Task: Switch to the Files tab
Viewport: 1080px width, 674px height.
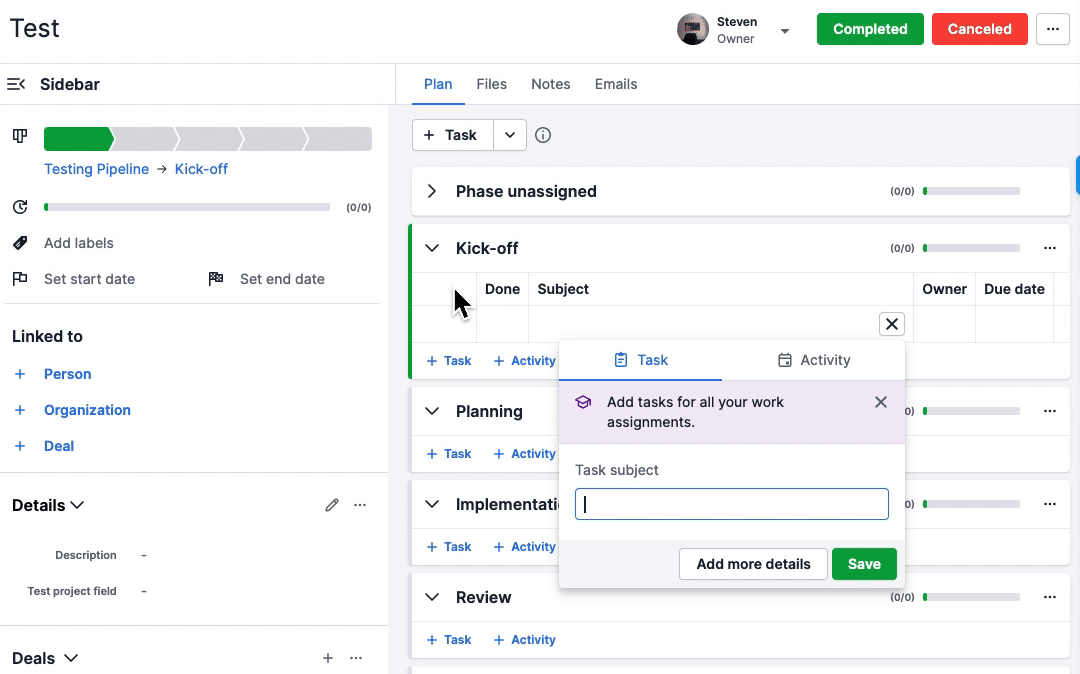Action: [491, 84]
